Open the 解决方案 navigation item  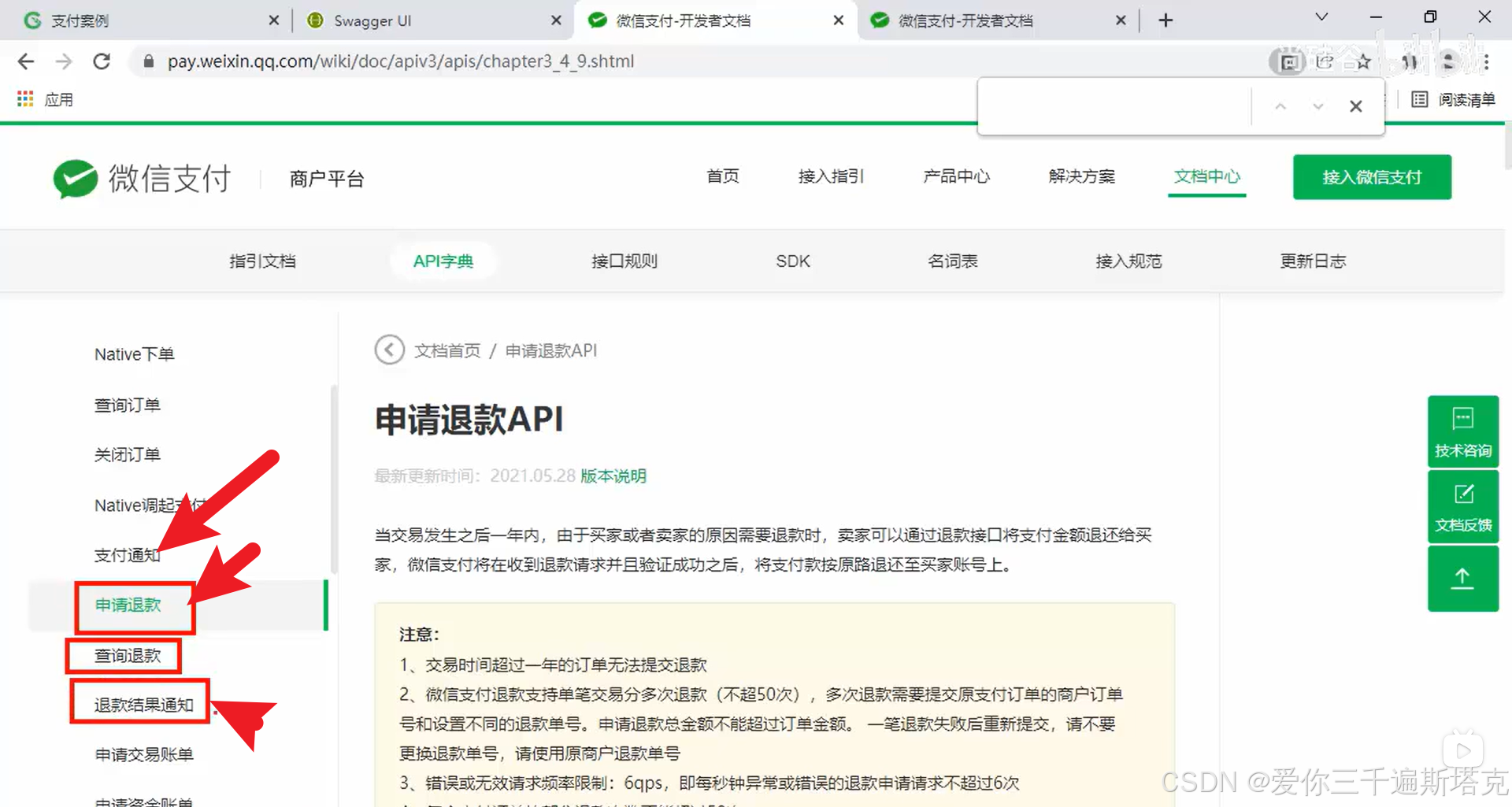click(x=1081, y=176)
